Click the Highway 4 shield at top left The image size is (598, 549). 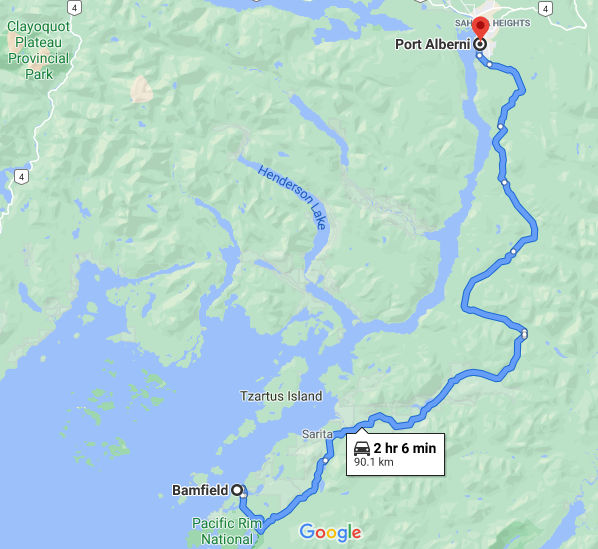[74, 8]
